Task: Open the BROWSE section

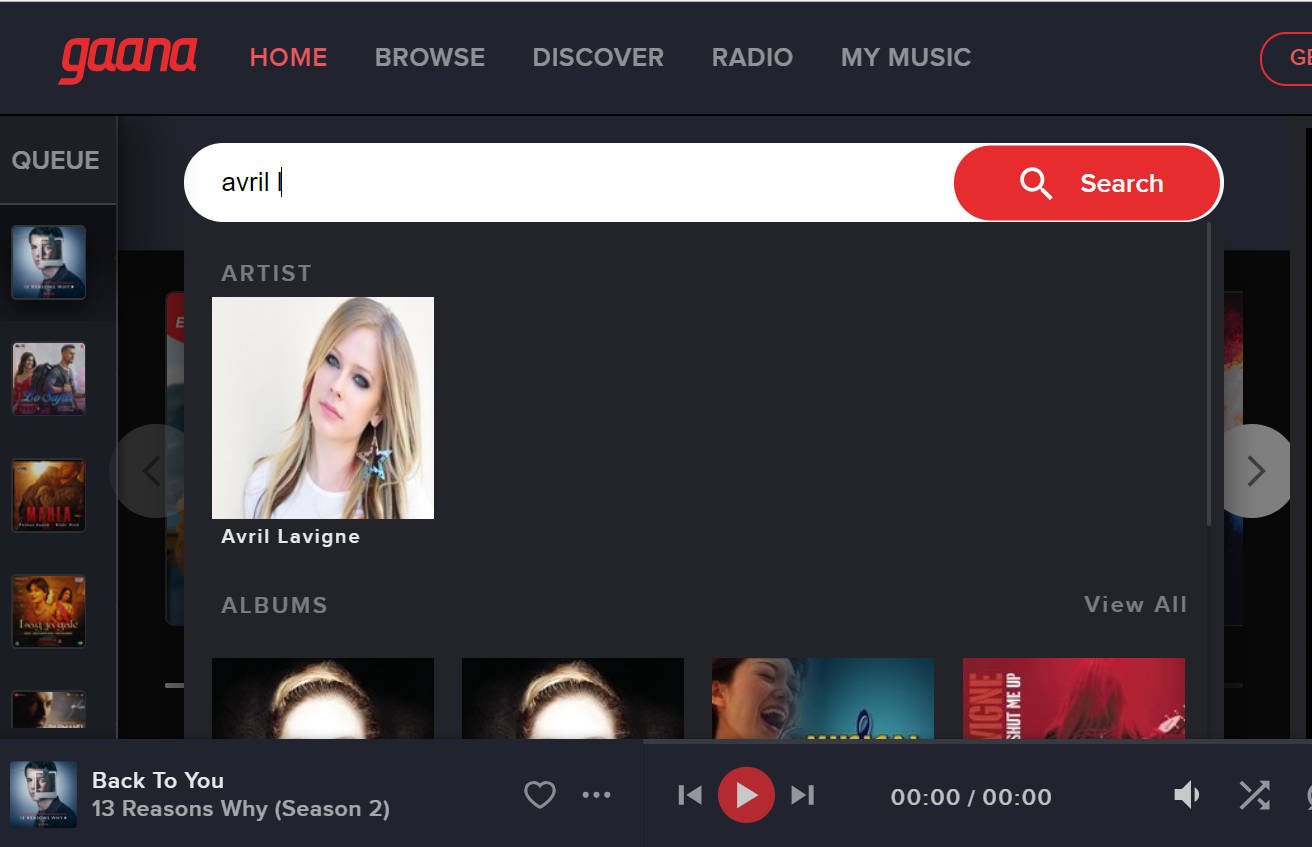Action: (430, 58)
